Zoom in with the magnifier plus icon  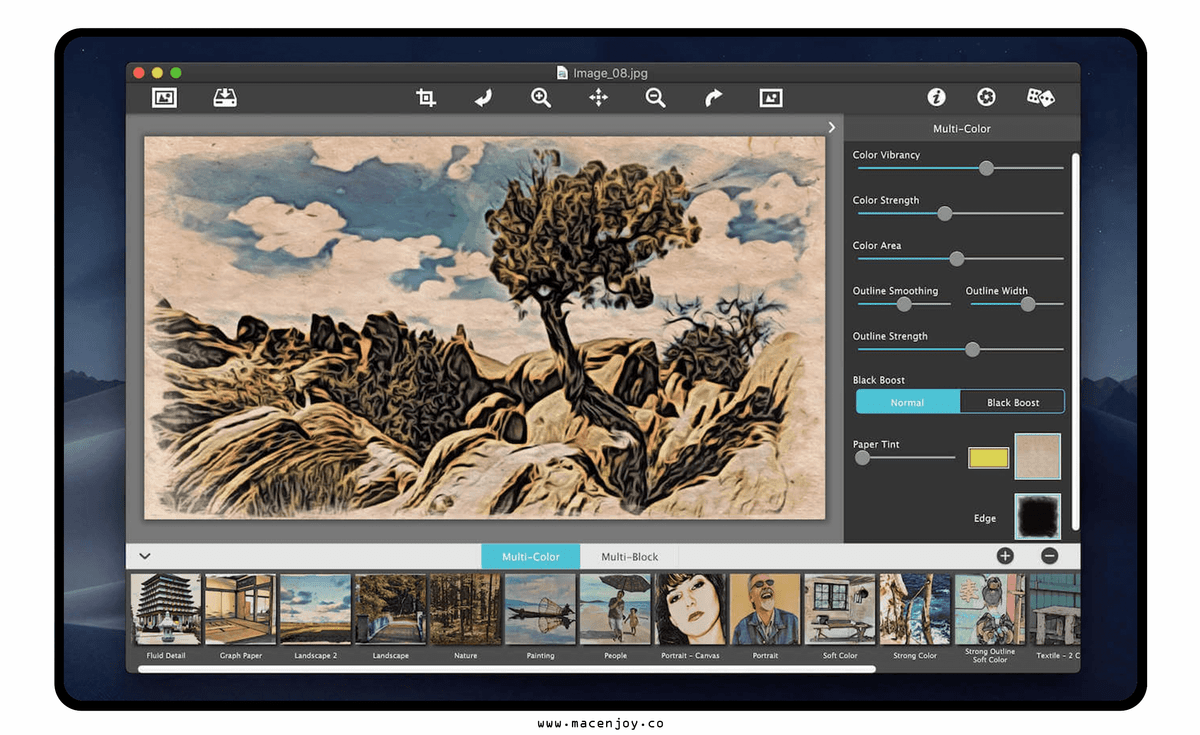(541, 98)
